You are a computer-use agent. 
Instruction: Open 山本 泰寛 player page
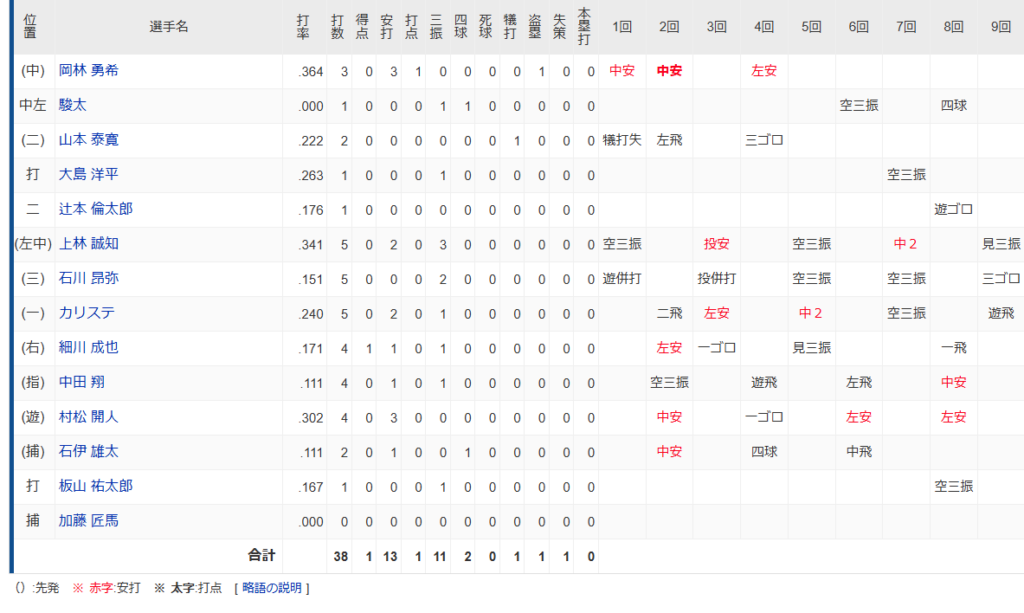click(89, 140)
